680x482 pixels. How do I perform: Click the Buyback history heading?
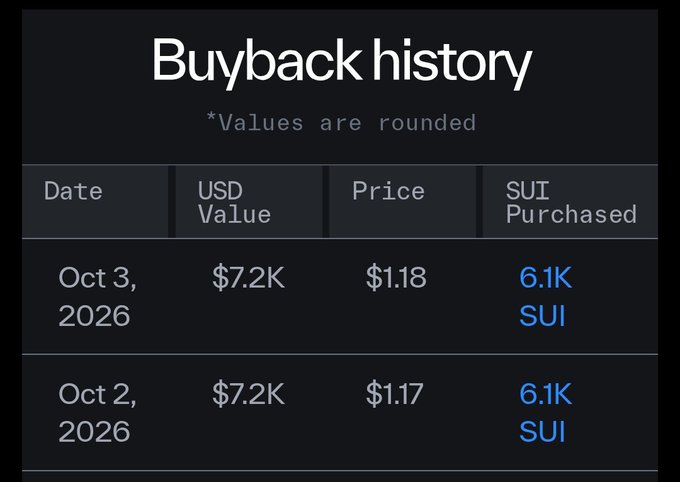tap(342, 61)
